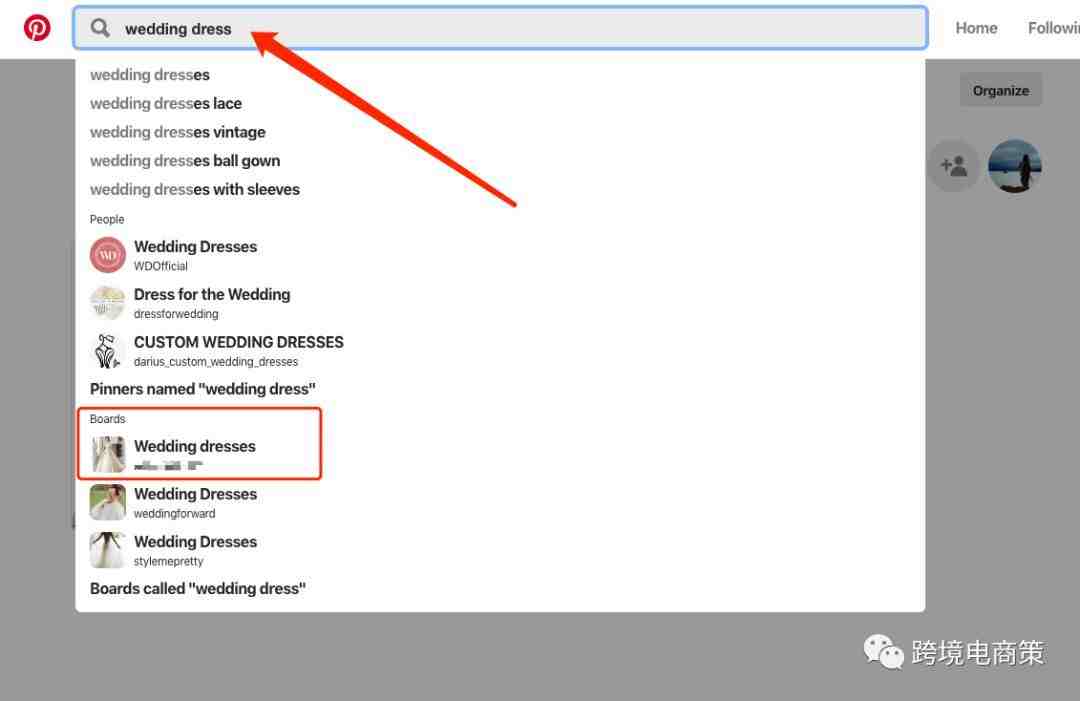Click Pinners named "wedding dress" link
The image size is (1080, 701).
point(202,389)
